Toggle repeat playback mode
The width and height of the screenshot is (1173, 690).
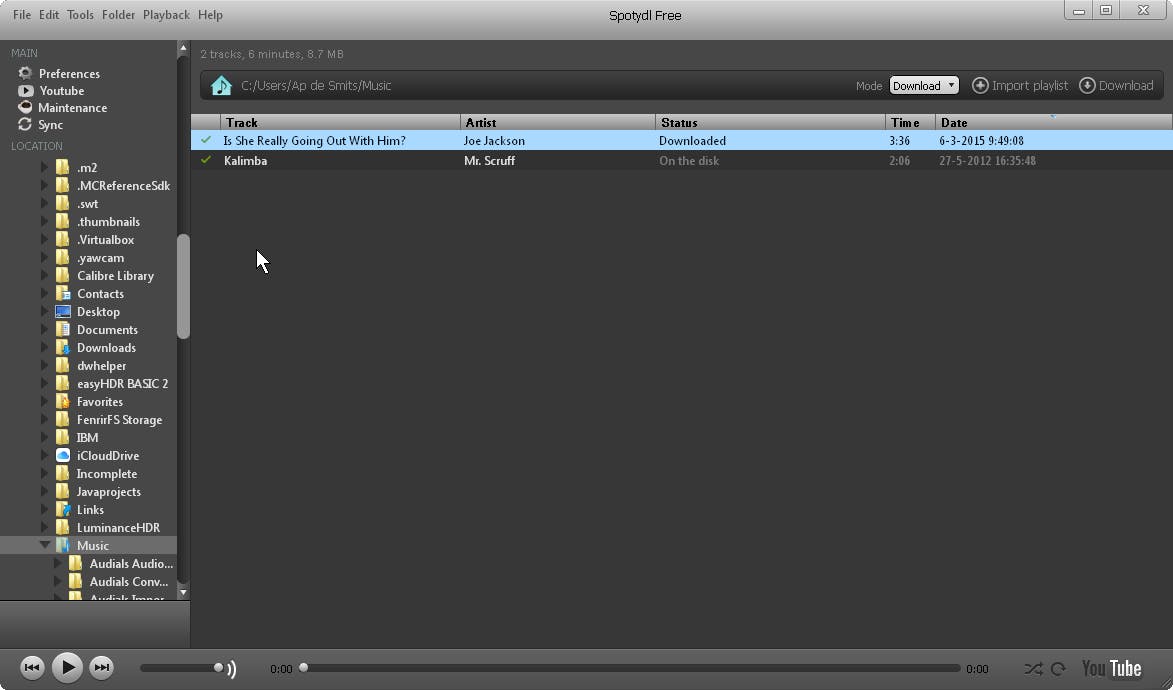tap(1059, 668)
